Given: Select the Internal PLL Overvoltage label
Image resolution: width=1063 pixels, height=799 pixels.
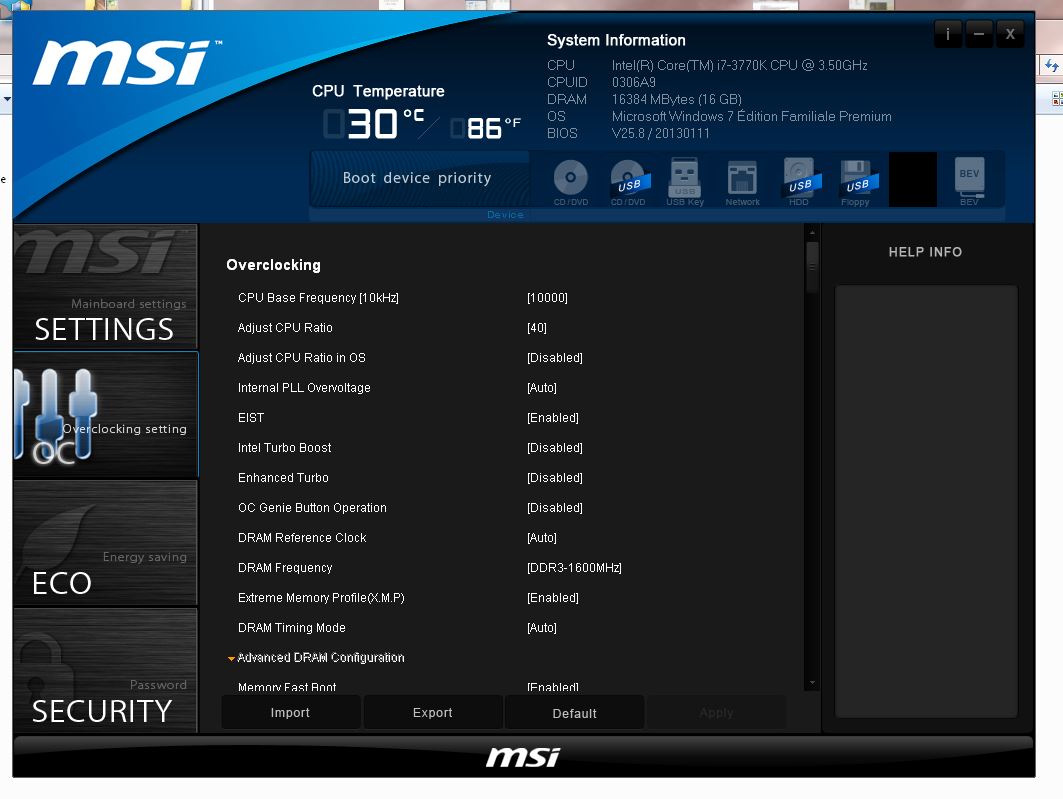Looking at the screenshot, I should tap(304, 388).
